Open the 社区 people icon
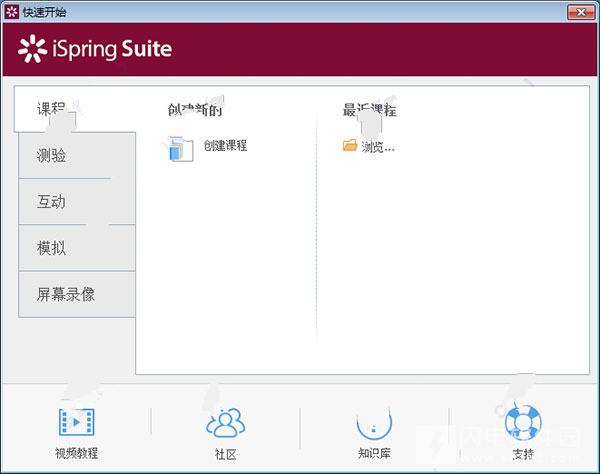 pos(225,423)
